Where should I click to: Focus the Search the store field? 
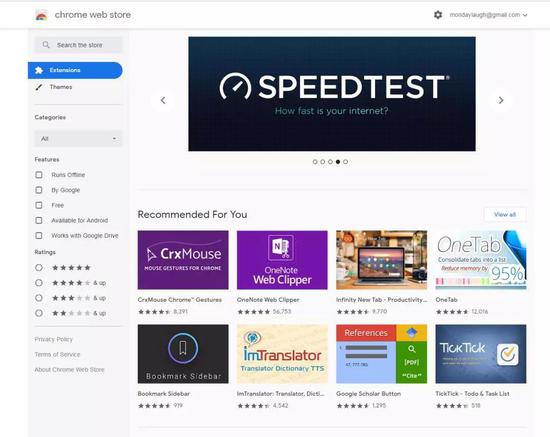[78, 45]
